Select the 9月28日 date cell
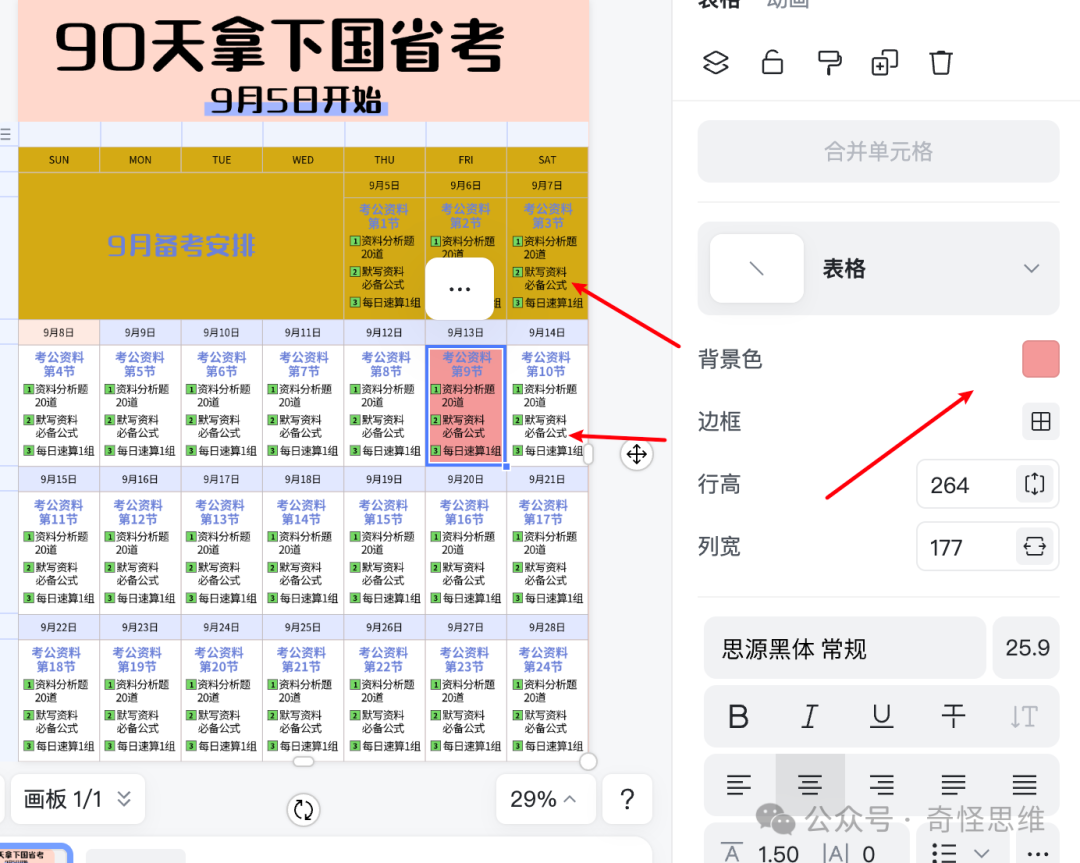This screenshot has width=1080, height=863. pos(547,627)
